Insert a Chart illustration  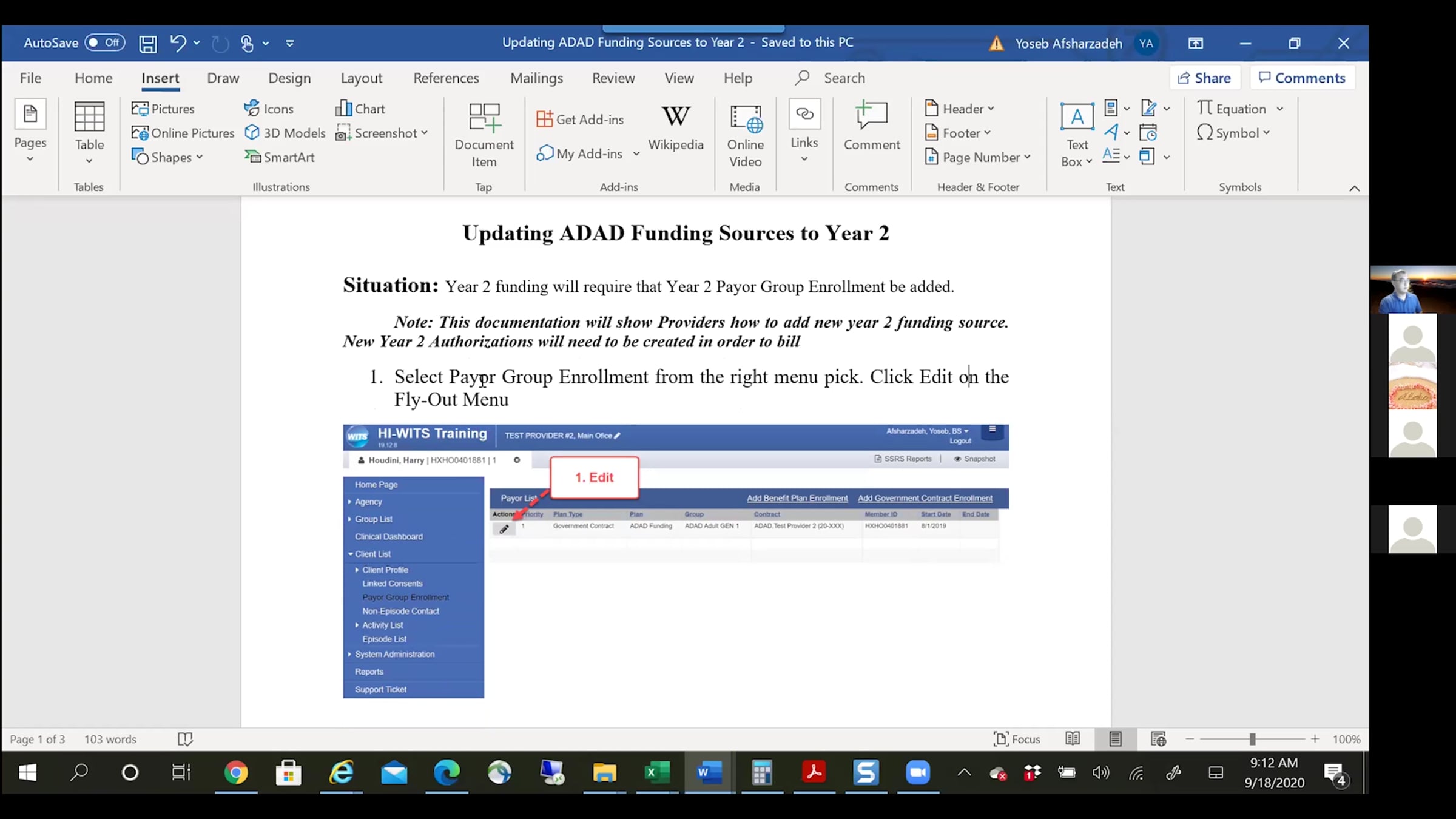pyautogui.click(x=360, y=109)
